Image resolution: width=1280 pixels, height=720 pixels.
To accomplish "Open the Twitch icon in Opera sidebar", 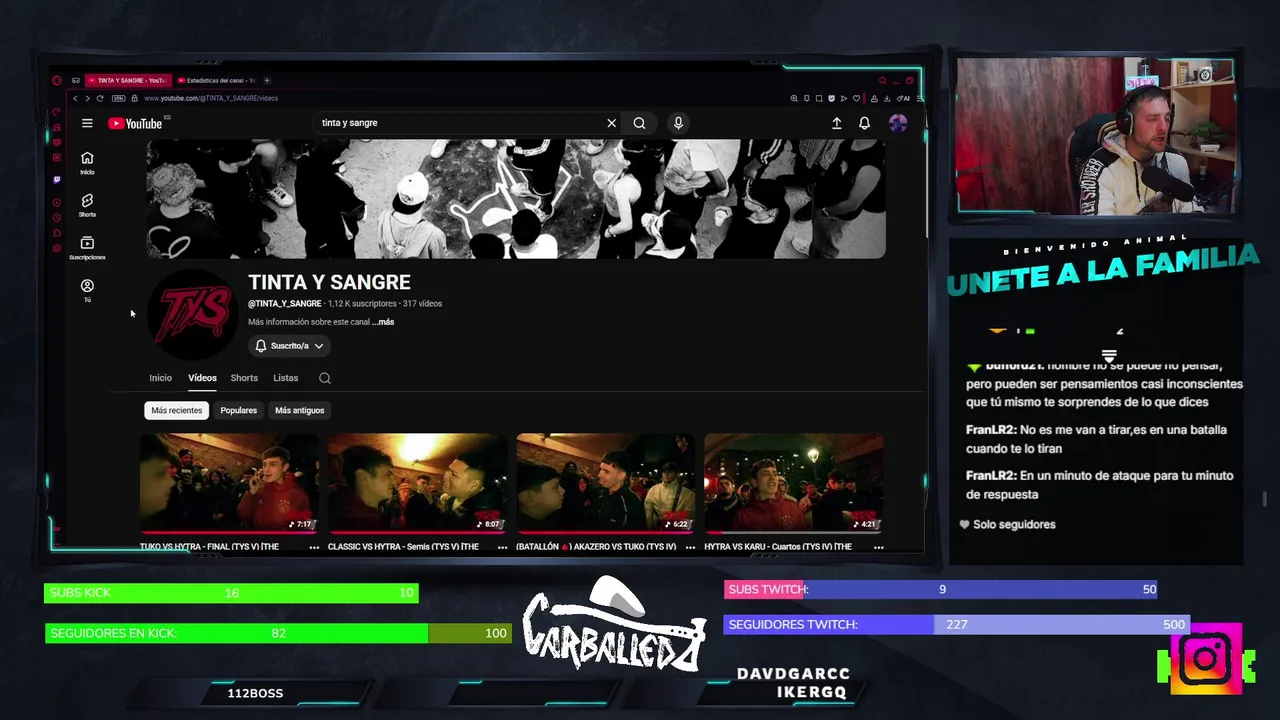I will click(x=57, y=180).
